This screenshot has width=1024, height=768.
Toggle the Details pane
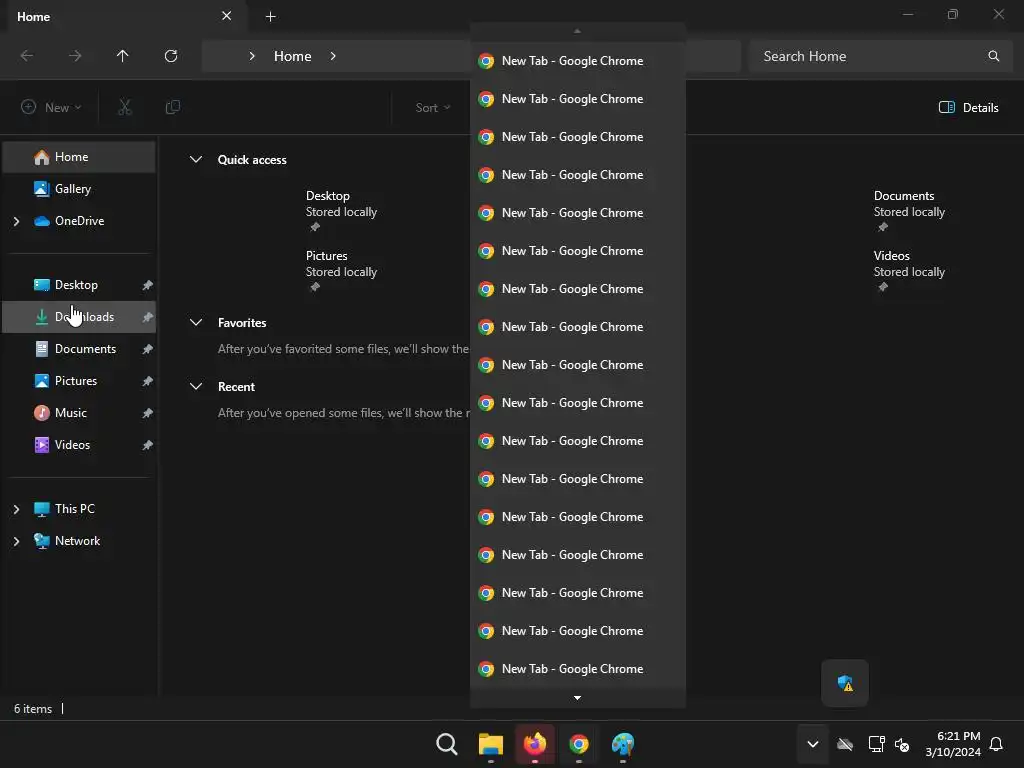pyautogui.click(x=968, y=107)
